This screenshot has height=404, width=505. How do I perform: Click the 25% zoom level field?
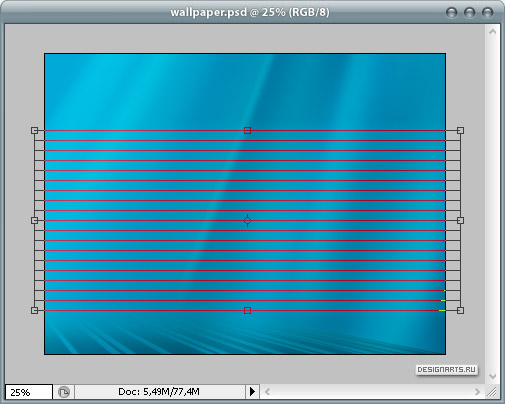click(29, 392)
